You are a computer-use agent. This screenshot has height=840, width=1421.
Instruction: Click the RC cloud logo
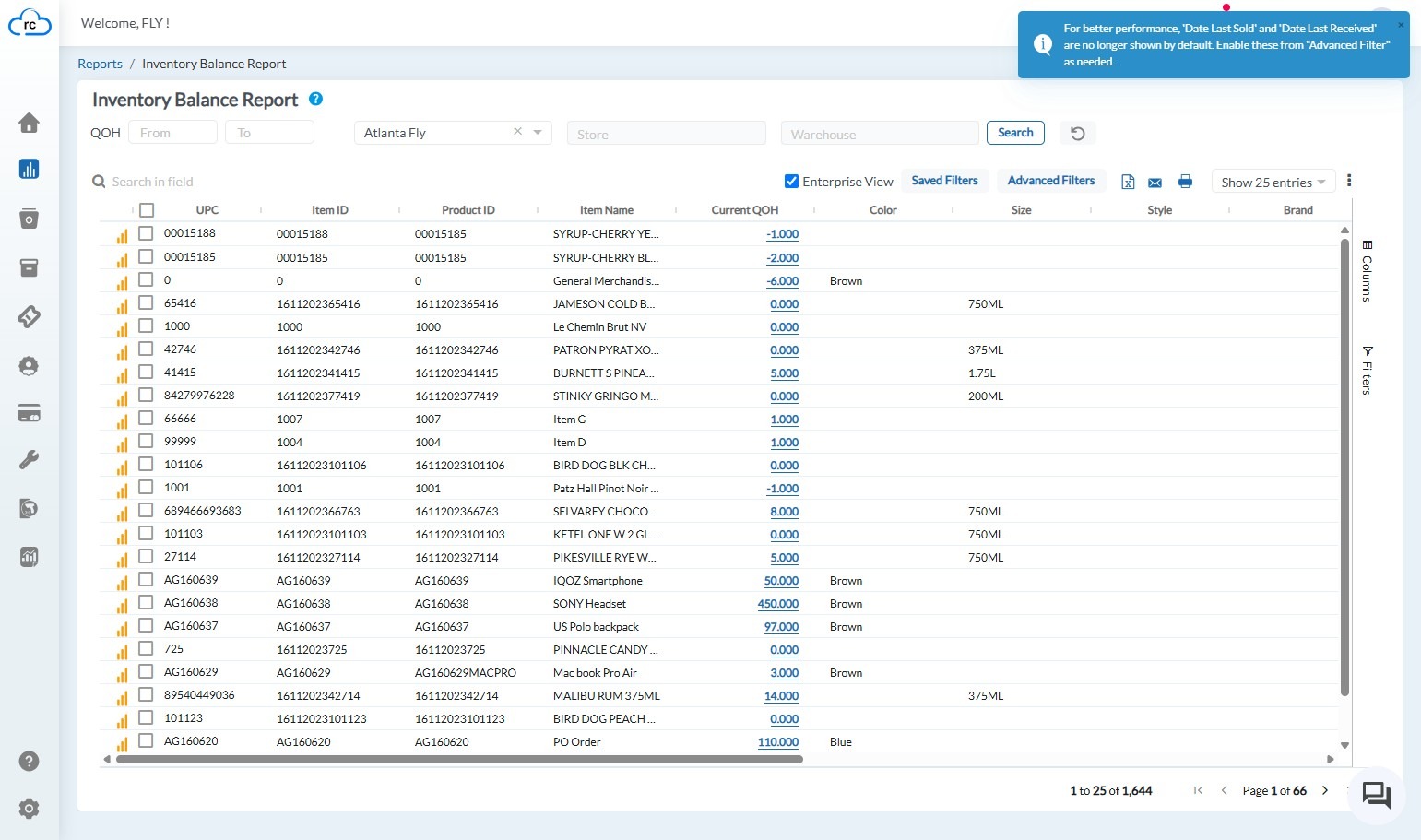click(30, 23)
